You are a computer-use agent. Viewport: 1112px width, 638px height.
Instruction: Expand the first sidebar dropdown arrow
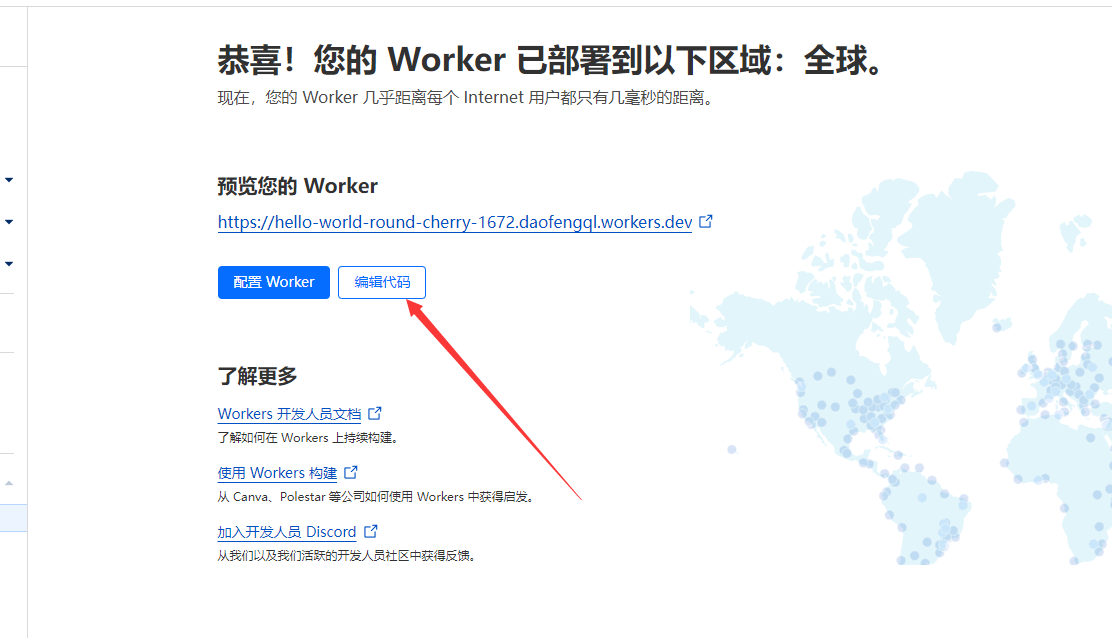coord(9,180)
